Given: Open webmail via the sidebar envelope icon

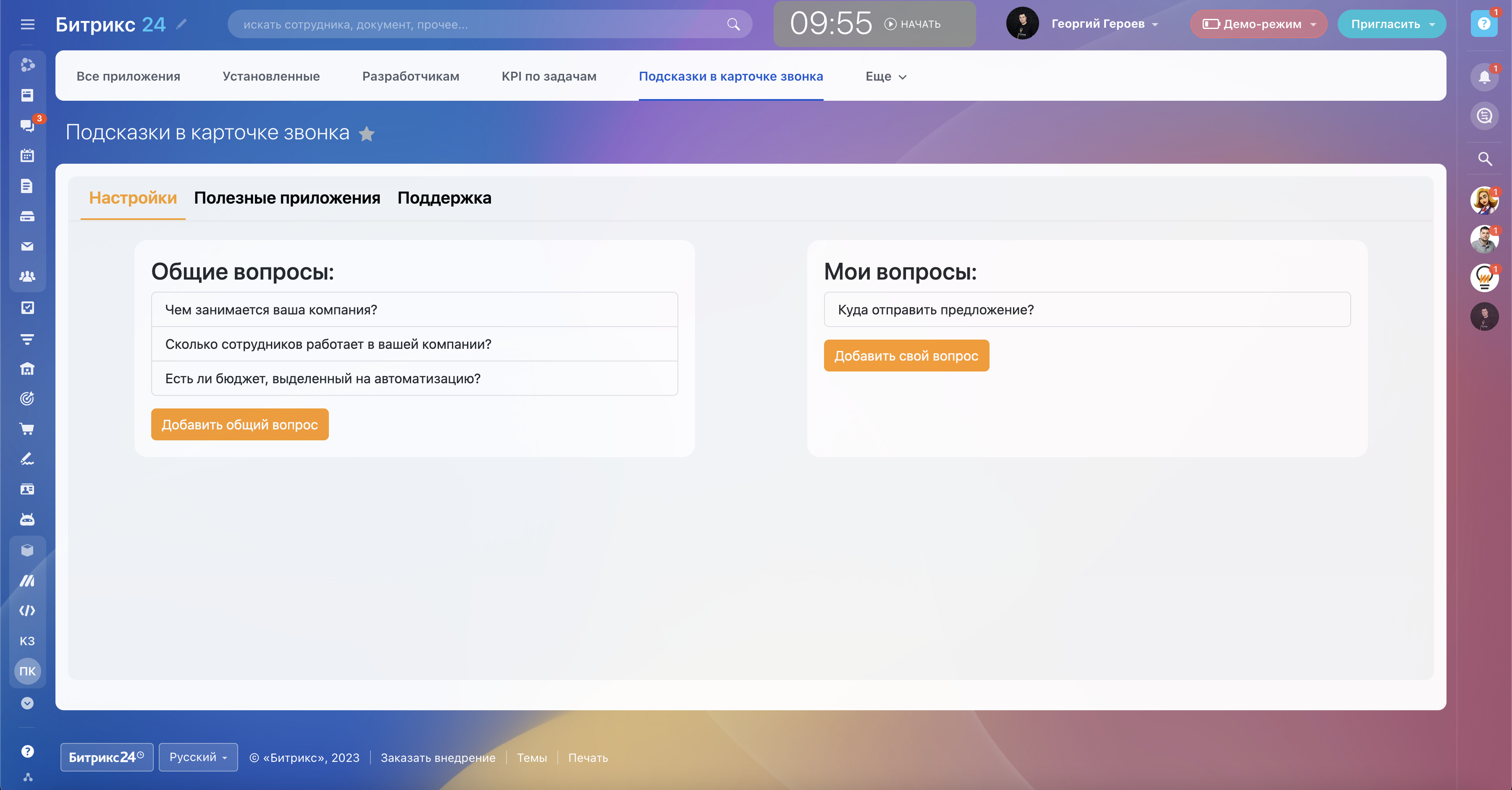Looking at the screenshot, I should point(27,246).
